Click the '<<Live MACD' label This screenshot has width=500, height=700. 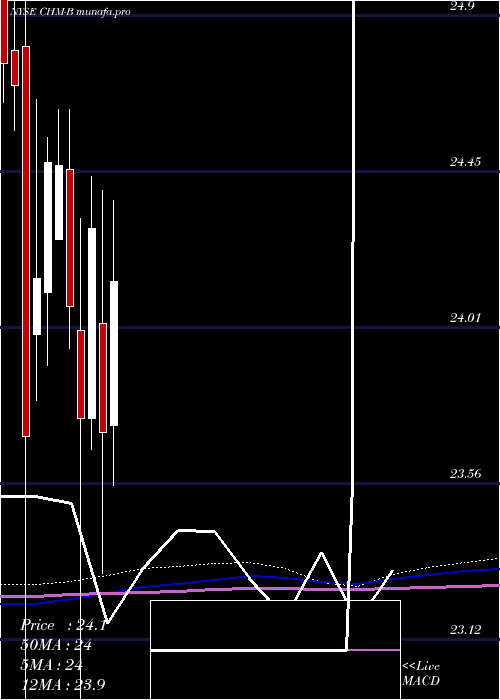click(x=421, y=674)
